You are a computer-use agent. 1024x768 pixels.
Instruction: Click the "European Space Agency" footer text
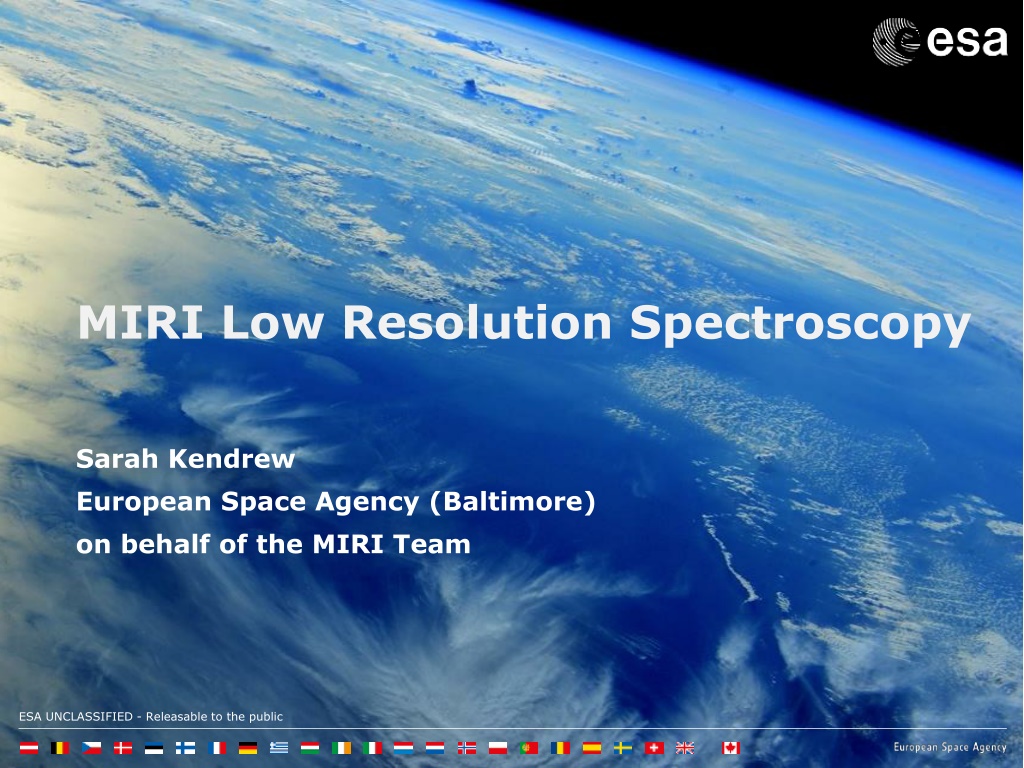pyautogui.click(x=950, y=748)
